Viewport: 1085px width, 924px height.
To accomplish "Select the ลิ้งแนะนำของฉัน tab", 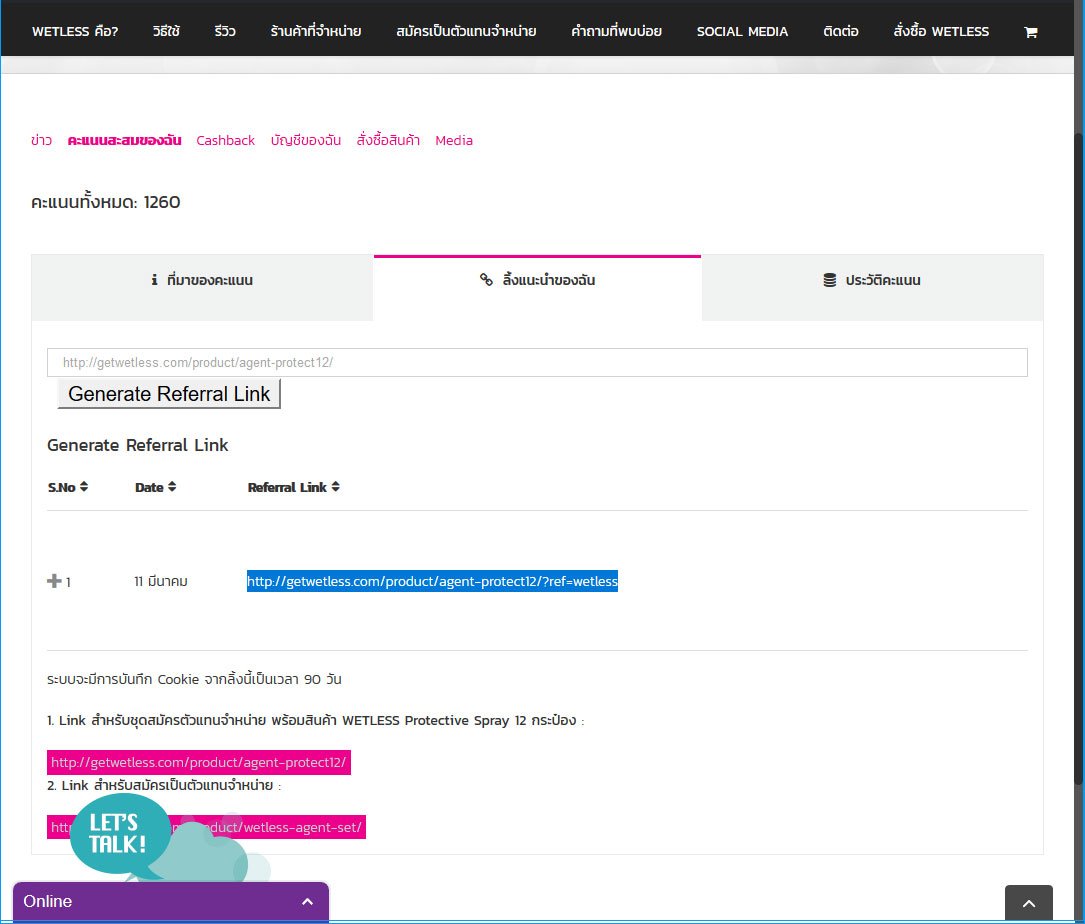I will [x=537, y=281].
